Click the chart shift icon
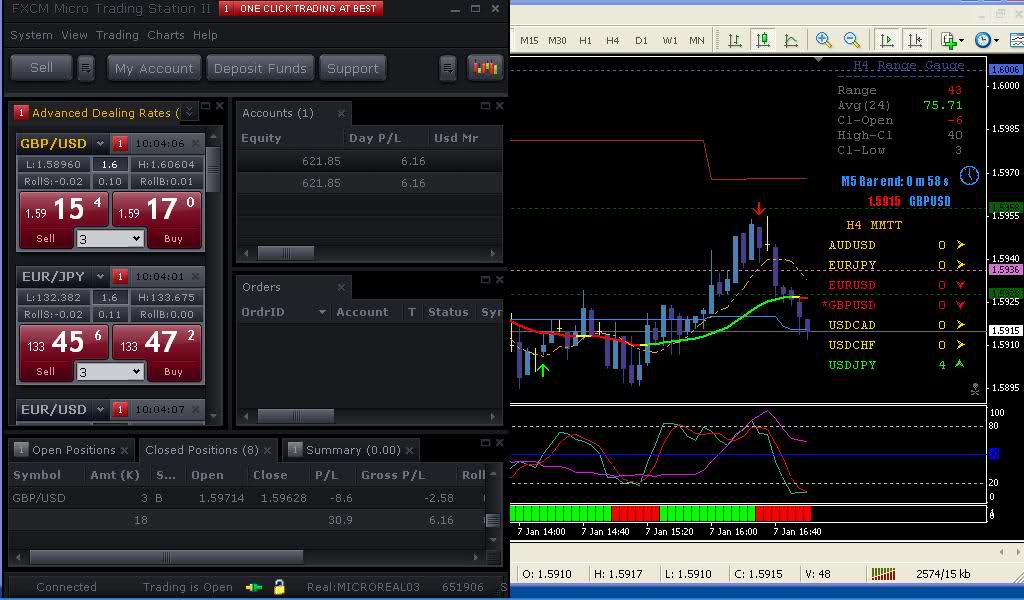 click(914, 40)
